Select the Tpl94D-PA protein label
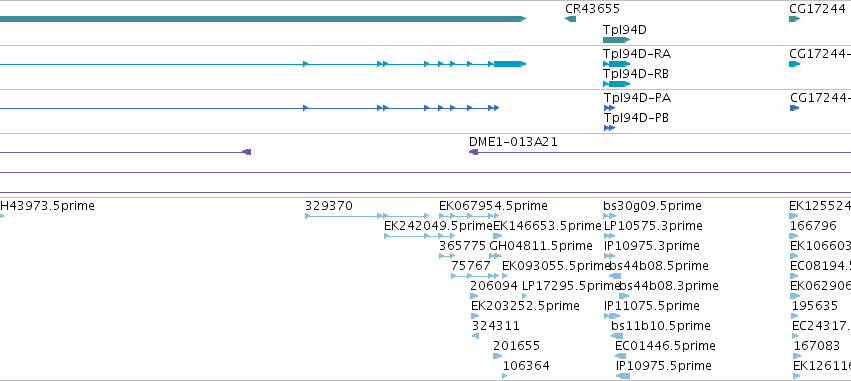 tap(637, 98)
